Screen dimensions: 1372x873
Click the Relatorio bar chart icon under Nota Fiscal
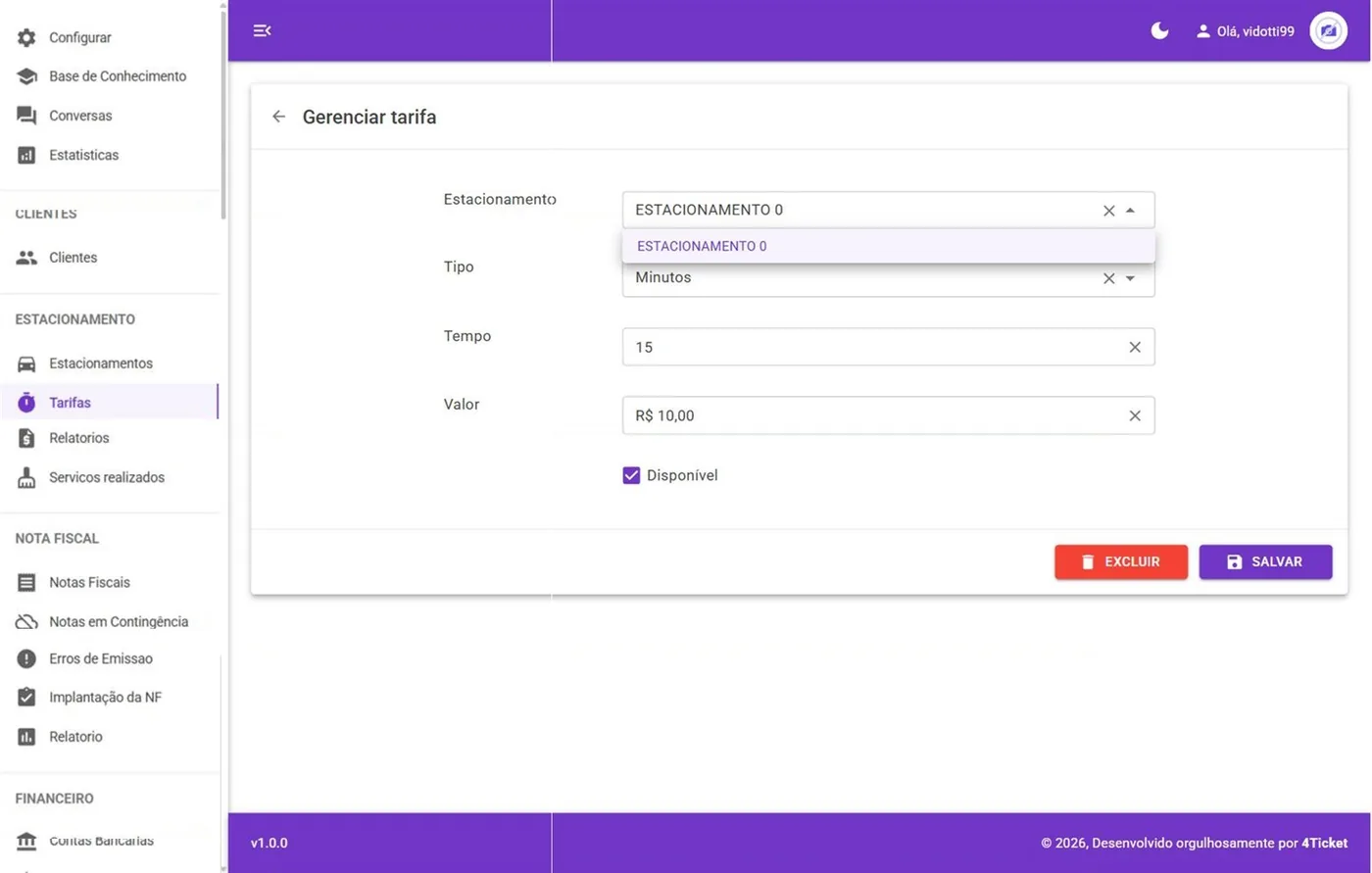[x=26, y=737]
